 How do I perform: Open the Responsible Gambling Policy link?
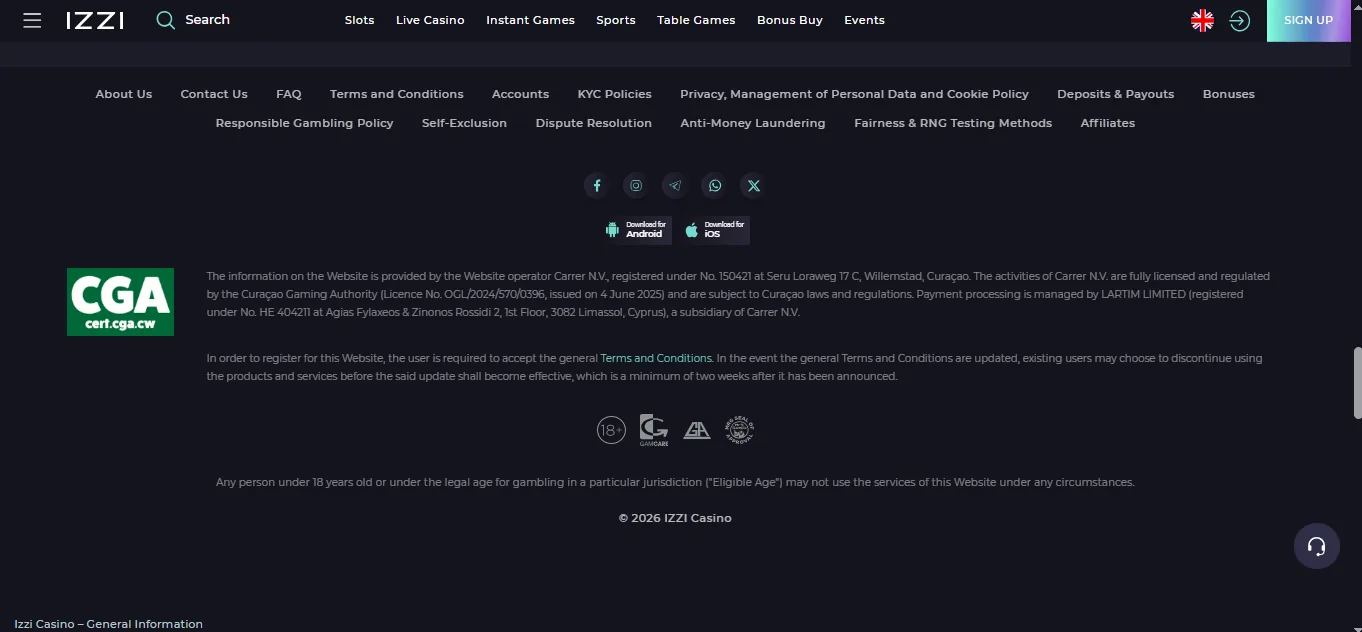pos(304,123)
